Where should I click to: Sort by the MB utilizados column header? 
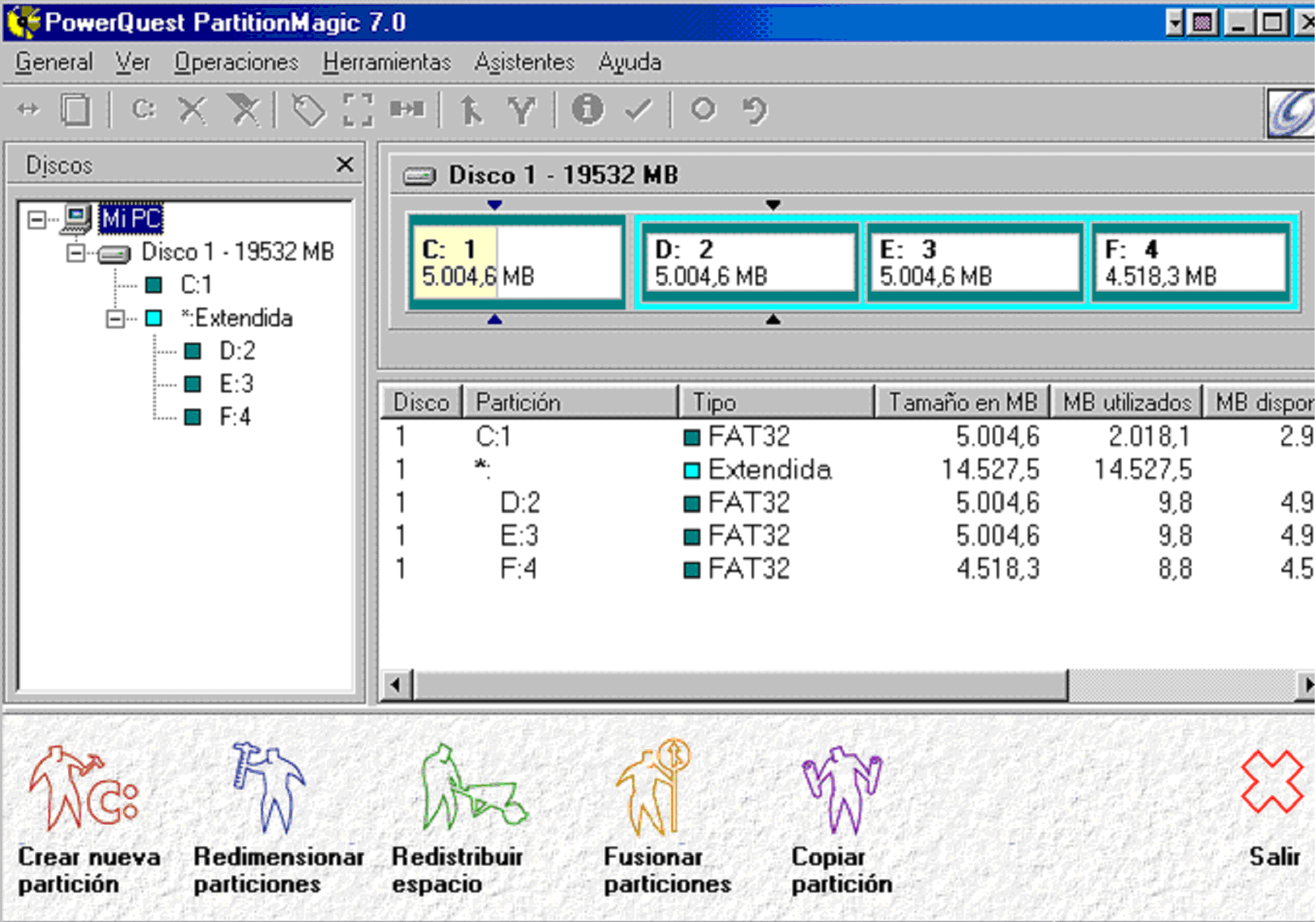click(x=1127, y=402)
